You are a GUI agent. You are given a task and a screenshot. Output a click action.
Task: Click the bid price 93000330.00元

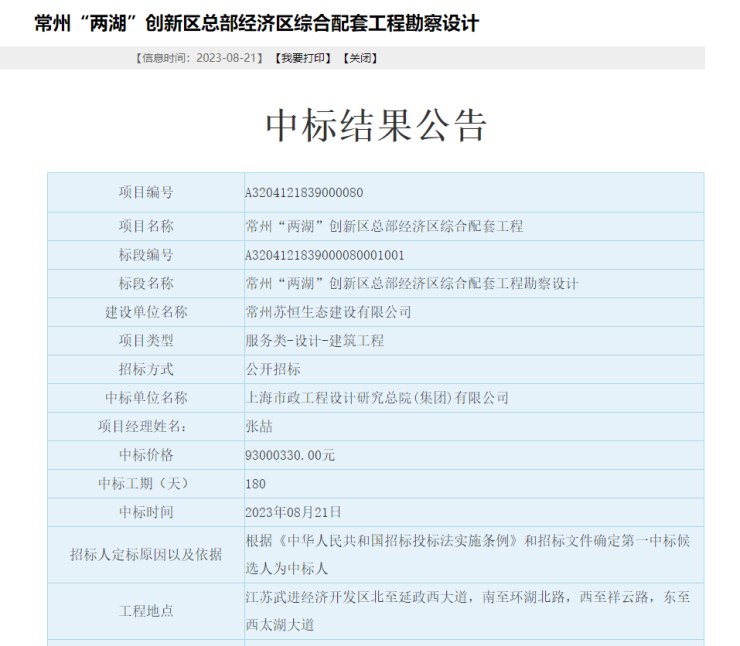290,455
